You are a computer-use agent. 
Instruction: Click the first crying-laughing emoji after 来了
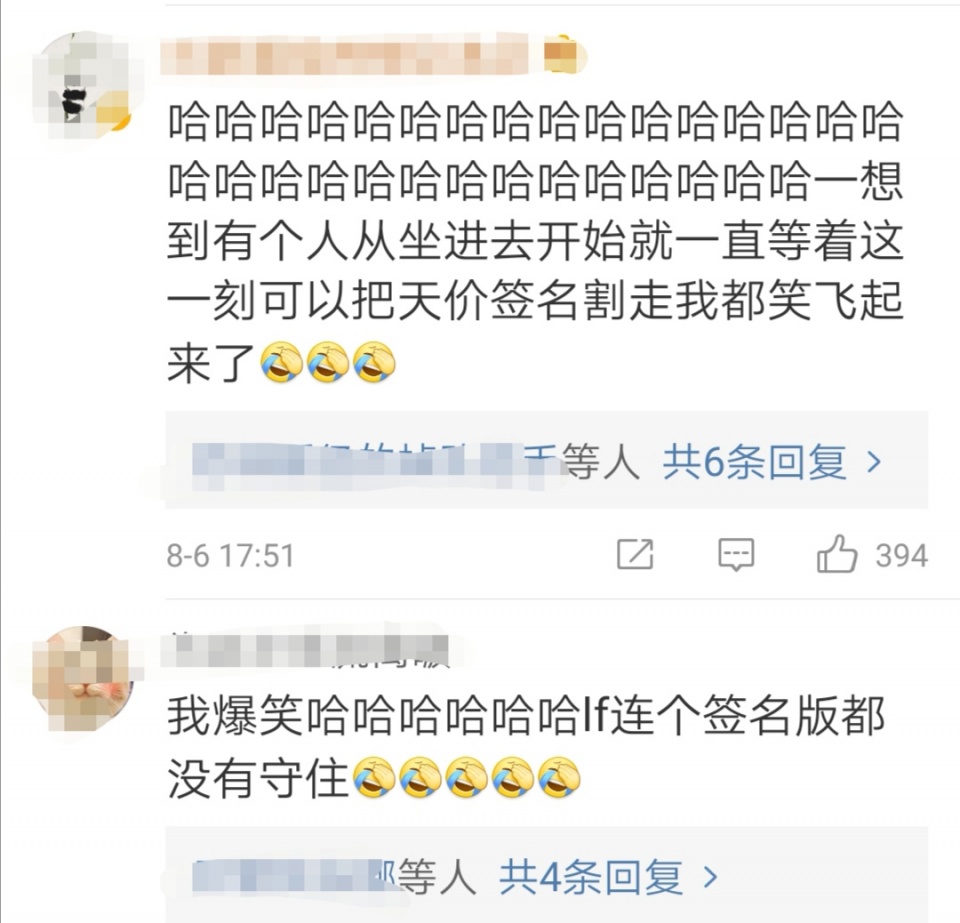coord(281,363)
